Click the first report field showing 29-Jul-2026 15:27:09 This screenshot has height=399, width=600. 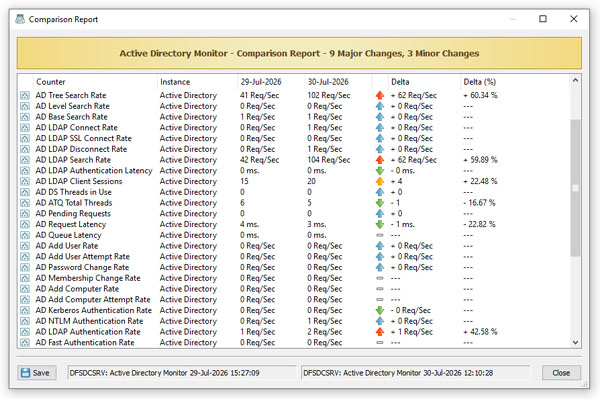[x=182, y=373]
